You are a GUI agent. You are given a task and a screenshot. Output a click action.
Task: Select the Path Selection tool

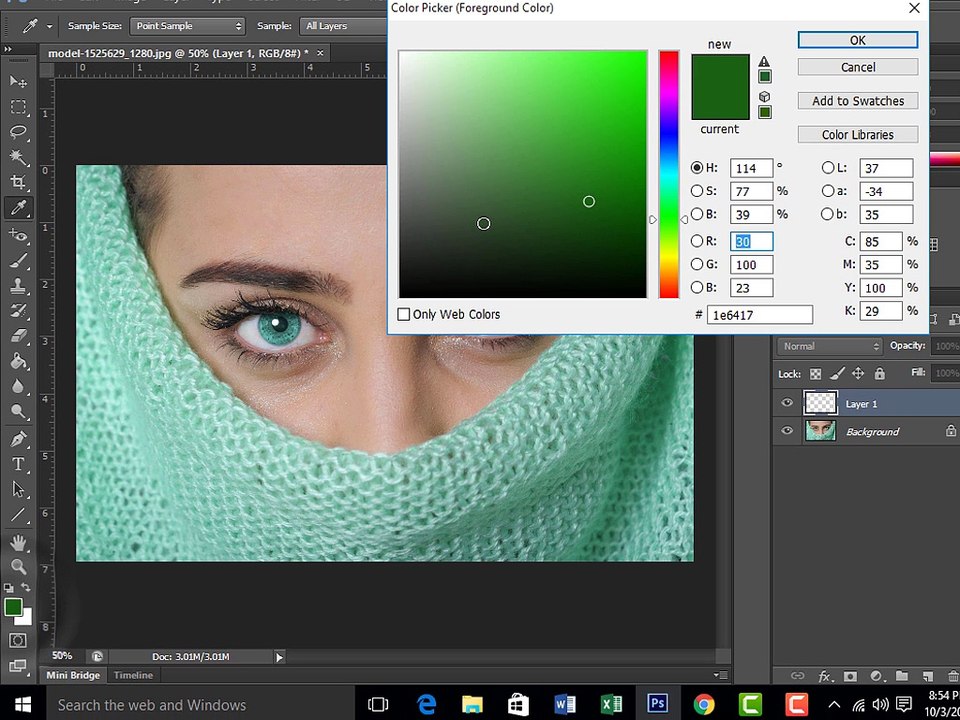(x=18, y=489)
